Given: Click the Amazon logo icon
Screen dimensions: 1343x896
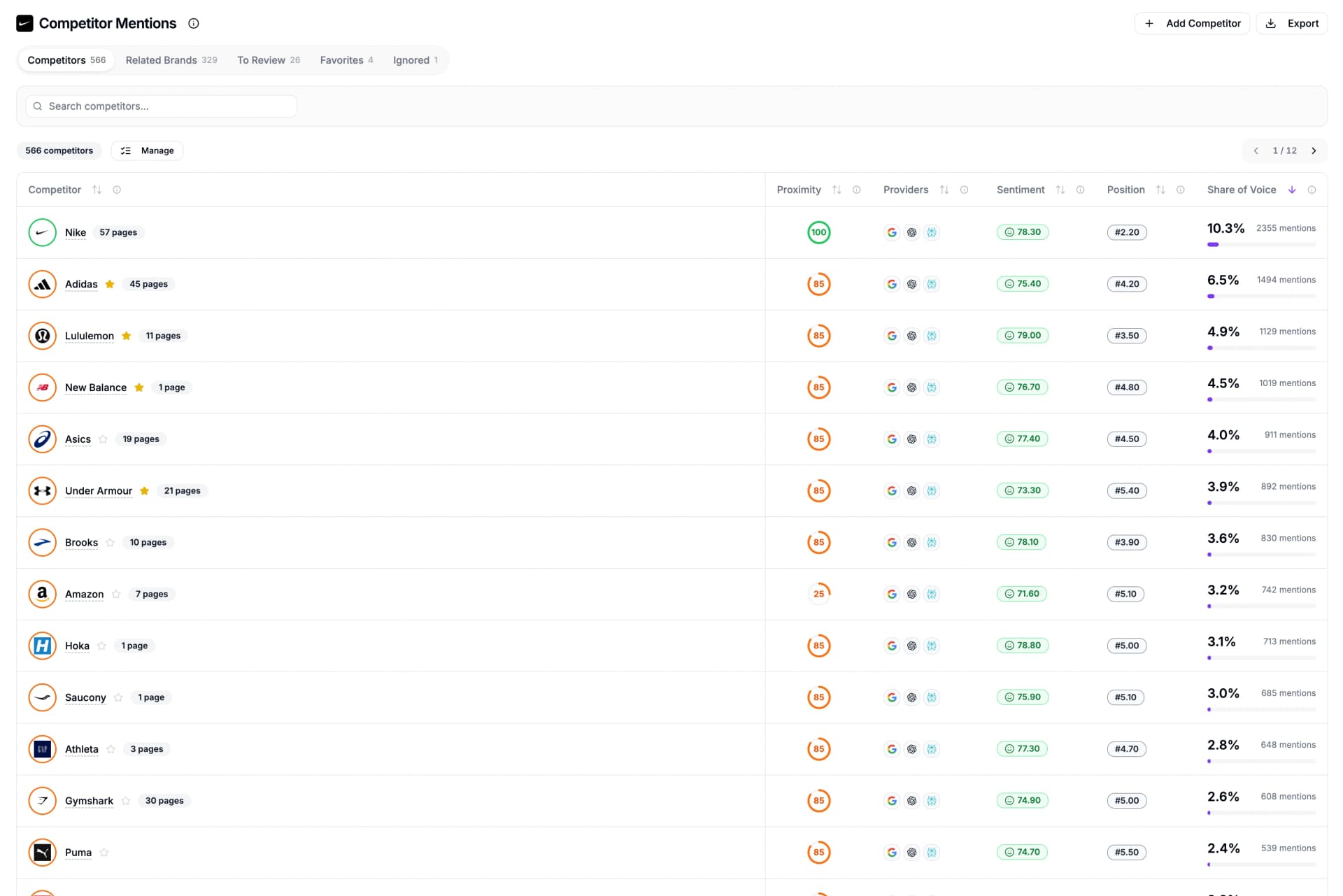Looking at the screenshot, I should 42,594.
